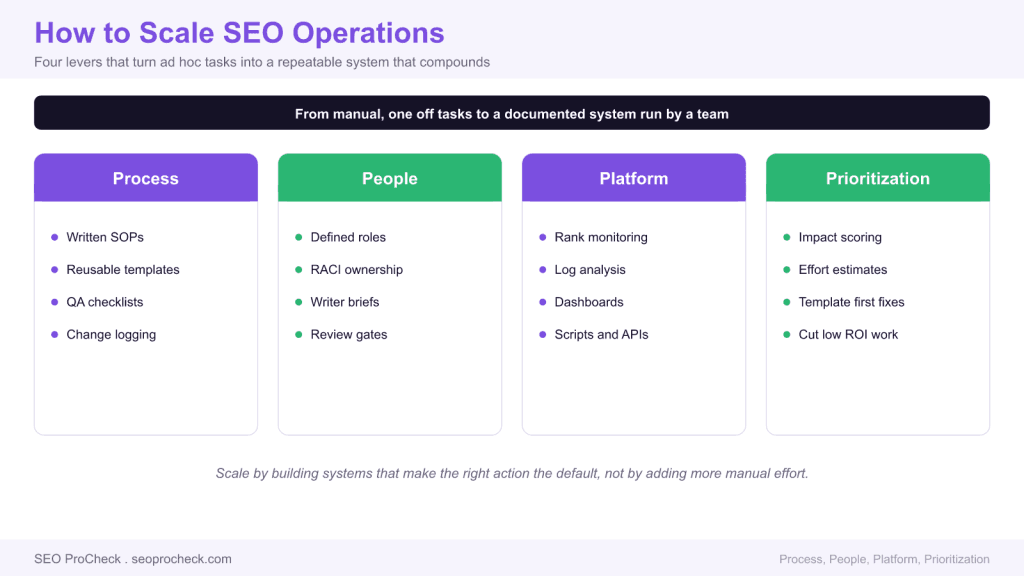1024x576 pixels.
Task: Select 'Review gates' item
Action: (x=349, y=334)
